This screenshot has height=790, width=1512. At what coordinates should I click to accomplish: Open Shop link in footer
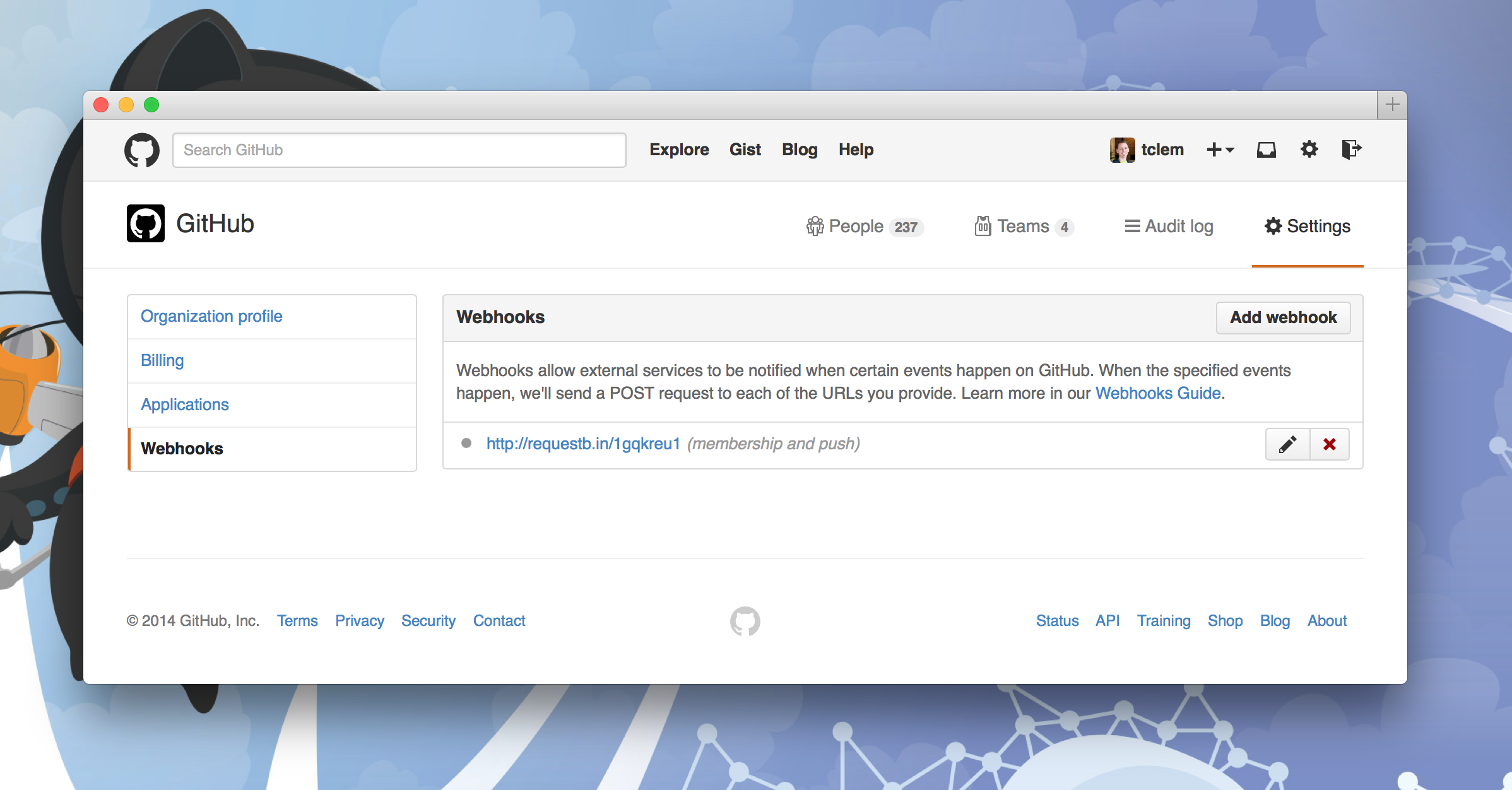(x=1225, y=621)
